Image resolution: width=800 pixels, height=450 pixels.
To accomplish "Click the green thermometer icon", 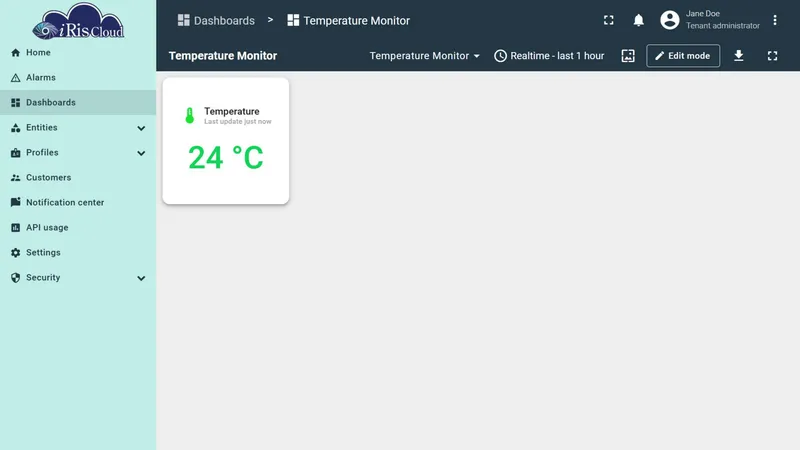I will click(x=190, y=115).
